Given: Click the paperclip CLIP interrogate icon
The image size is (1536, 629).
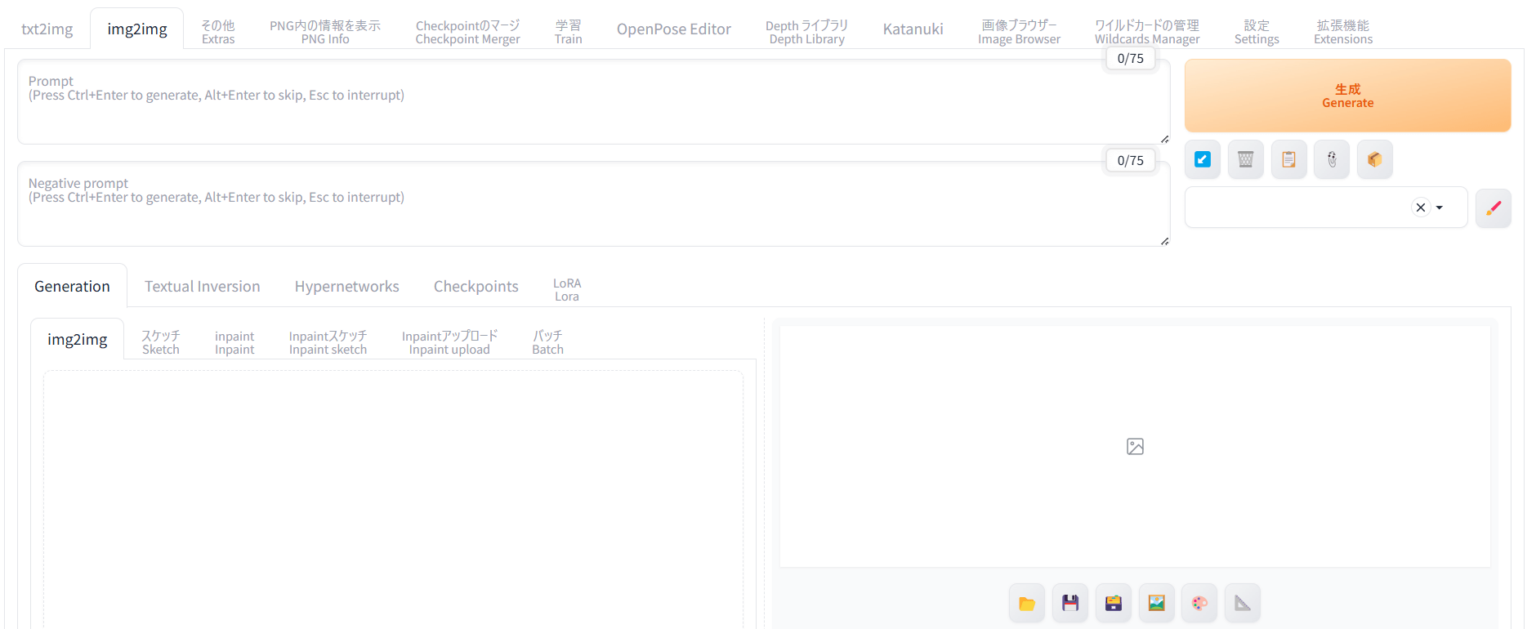Looking at the screenshot, I should (x=1331, y=159).
